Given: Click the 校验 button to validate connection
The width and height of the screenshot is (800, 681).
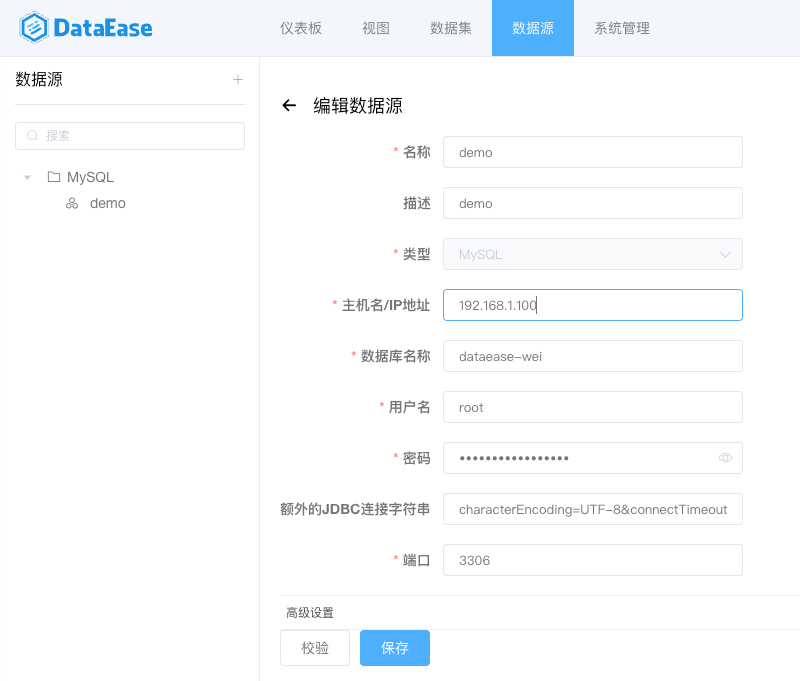Looking at the screenshot, I should pos(315,648).
